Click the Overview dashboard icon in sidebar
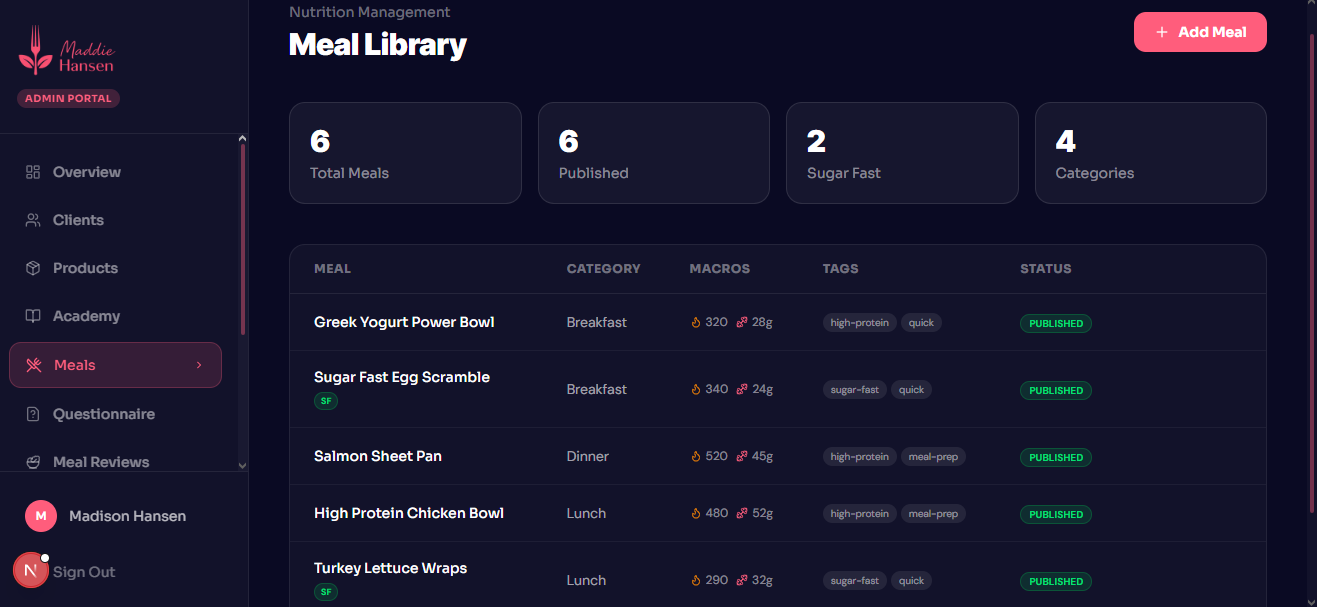The width and height of the screenshot is (1317, 607). (33, 172)
